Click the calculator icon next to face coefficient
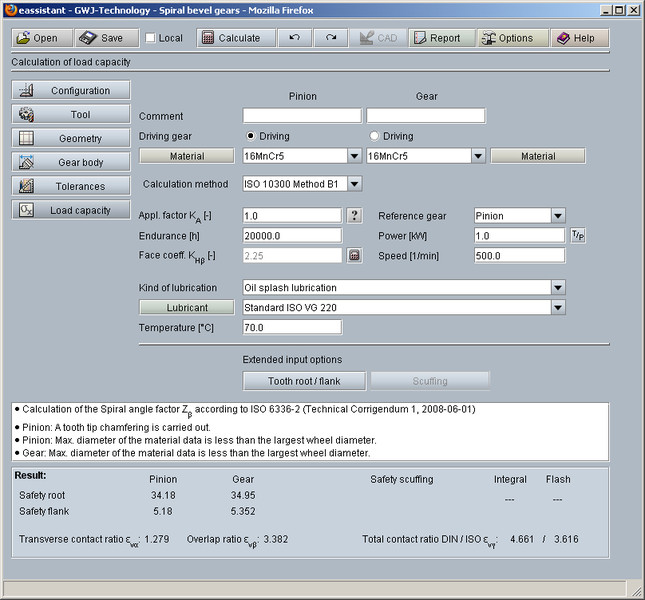This screenshot has width=645, height=600. click(x=354, y=255)
